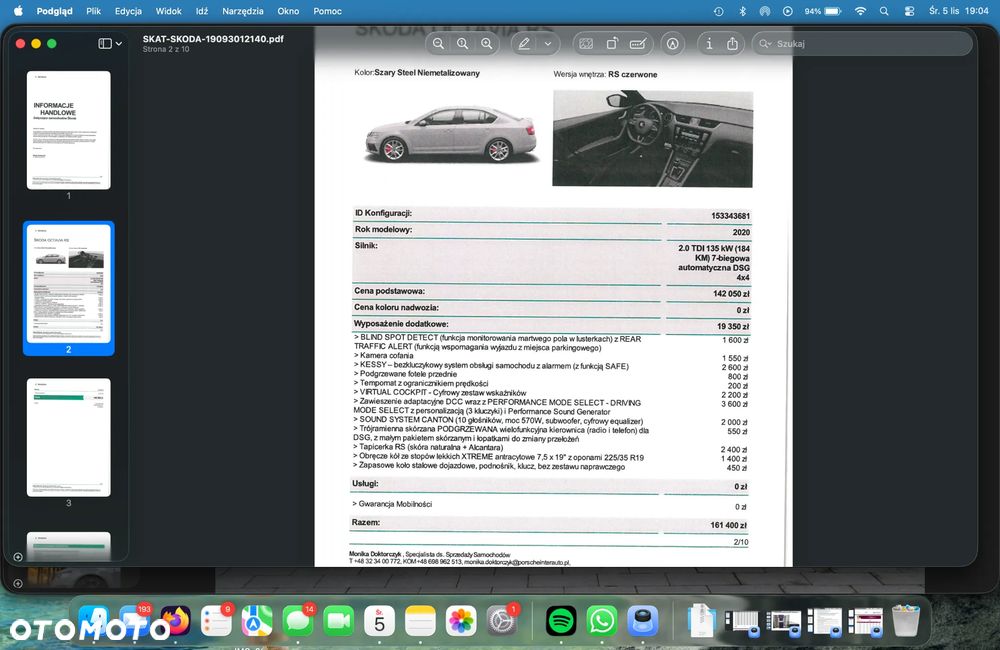Screen dimensions: 1000x650
Task: Open the Apple menu
Action: [x=18, y=11]
